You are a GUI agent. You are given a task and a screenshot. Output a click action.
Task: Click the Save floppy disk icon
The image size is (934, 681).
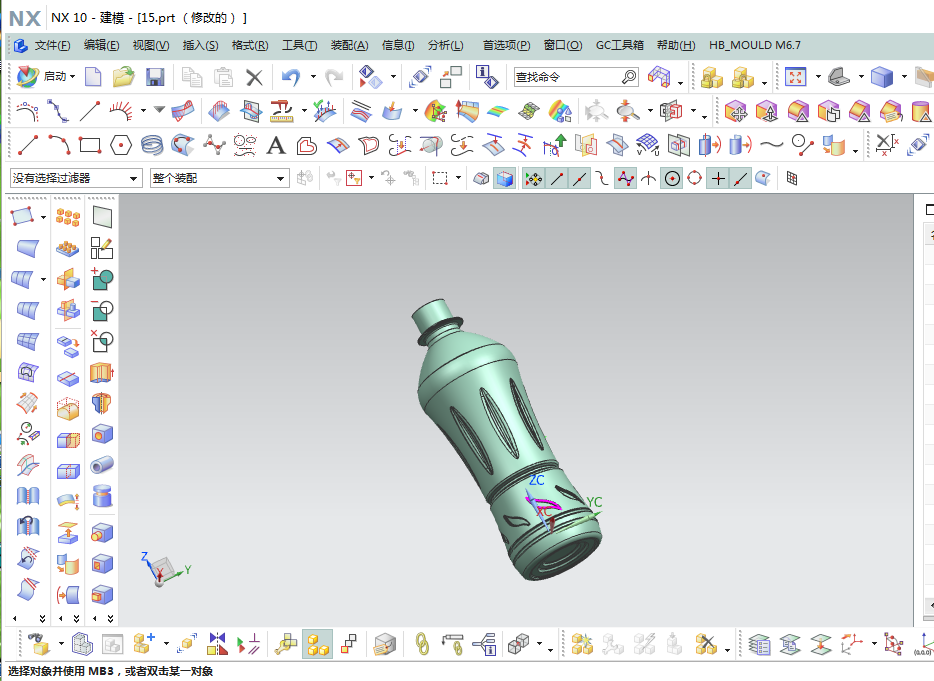[155, 77]
